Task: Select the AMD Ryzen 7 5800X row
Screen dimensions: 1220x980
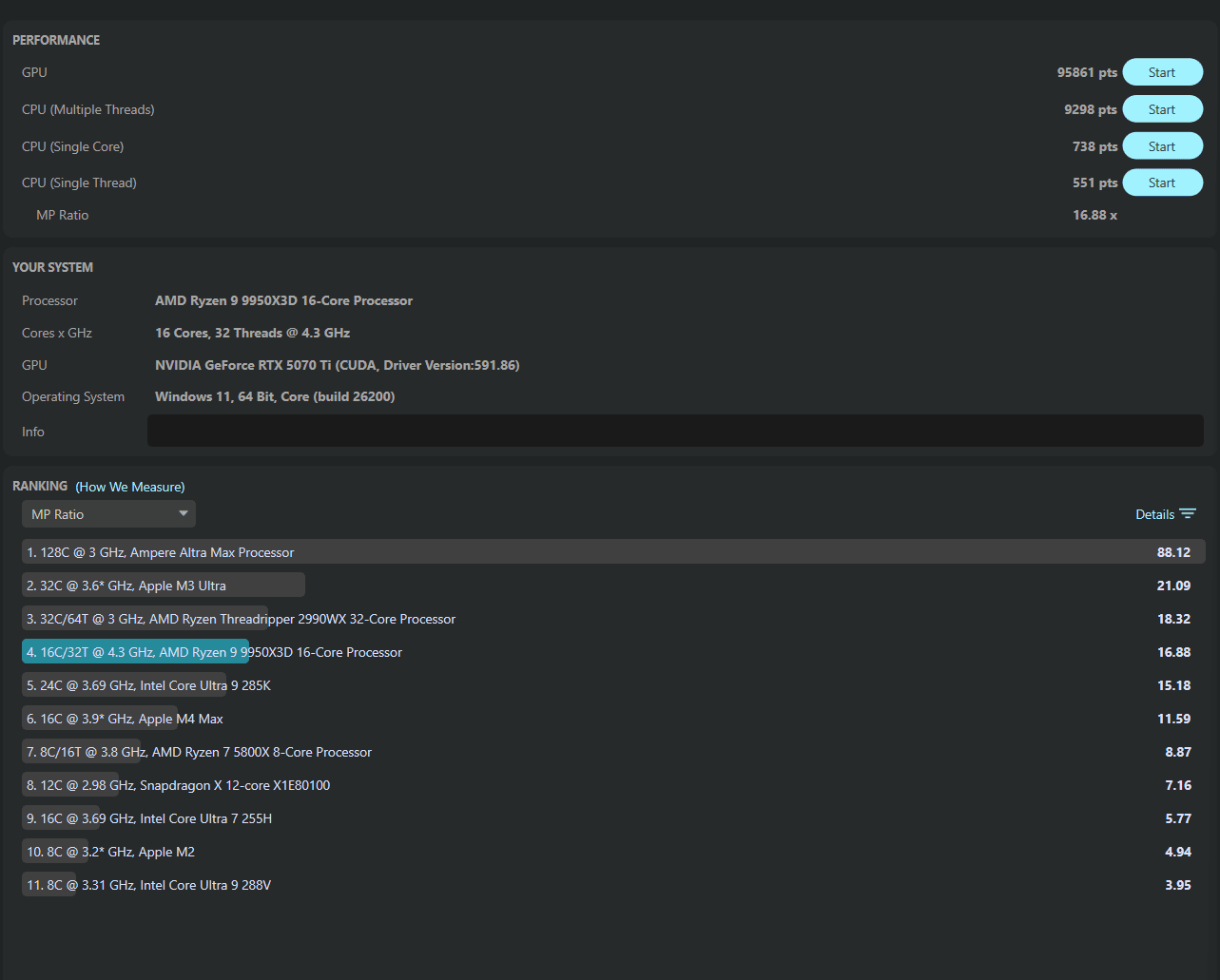Action: pyautogui.click(x=613, y=752)
